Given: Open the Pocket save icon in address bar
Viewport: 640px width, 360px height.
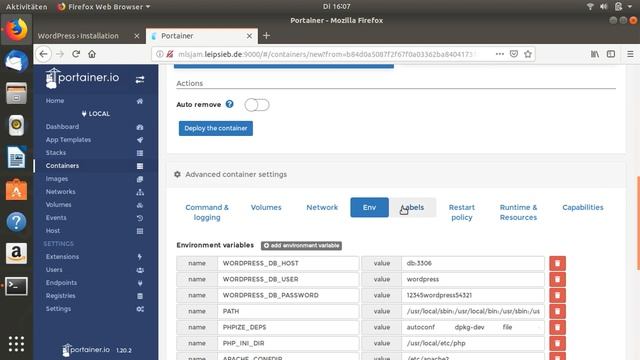Looking at the screenshot, I should (x=514, y=54).
